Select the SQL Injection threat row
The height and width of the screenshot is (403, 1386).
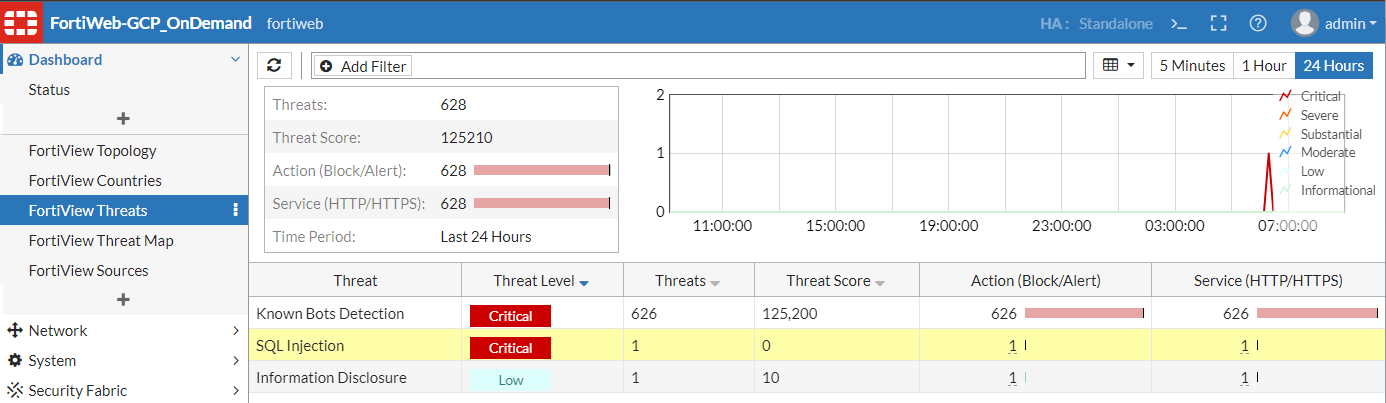(817, 346)
